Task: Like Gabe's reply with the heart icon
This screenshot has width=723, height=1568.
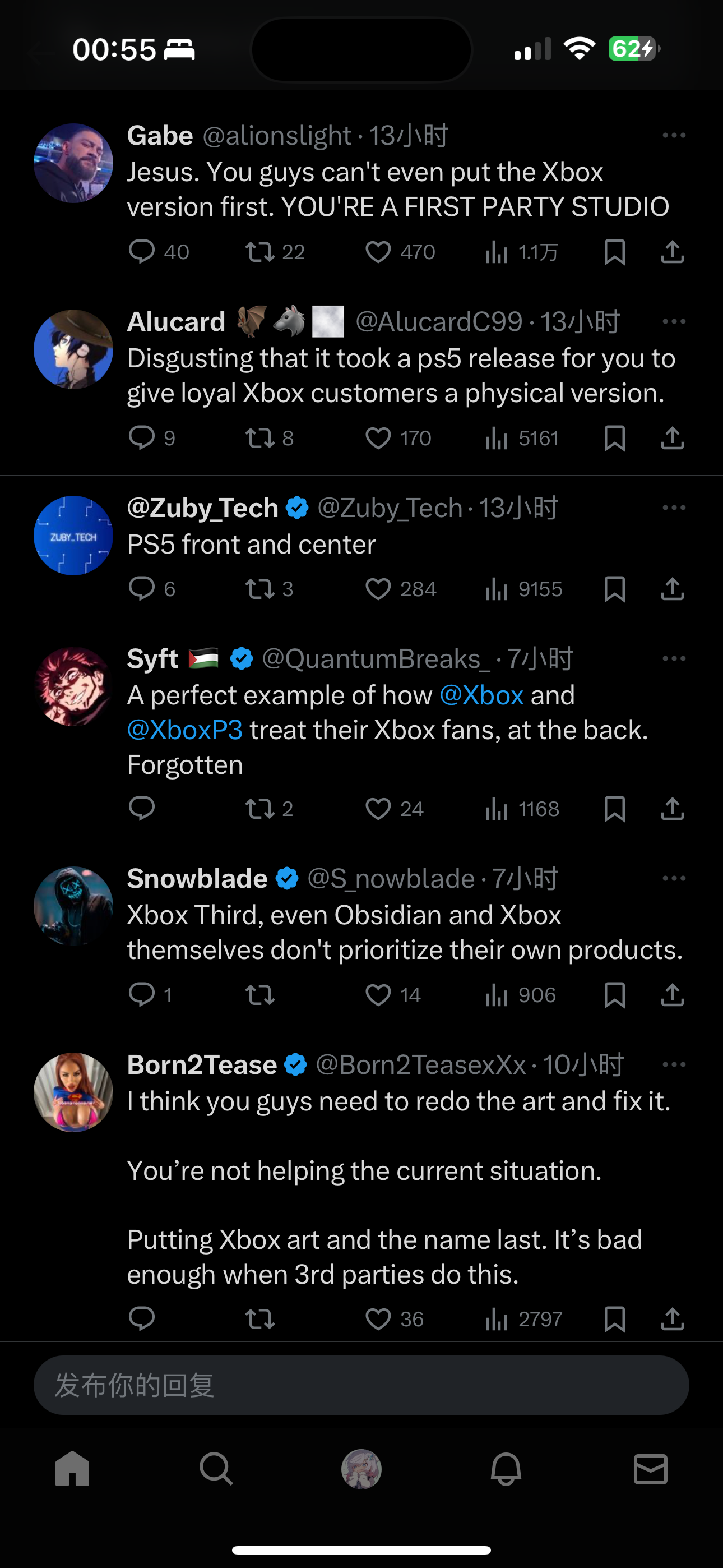Action: click(378, 252)
